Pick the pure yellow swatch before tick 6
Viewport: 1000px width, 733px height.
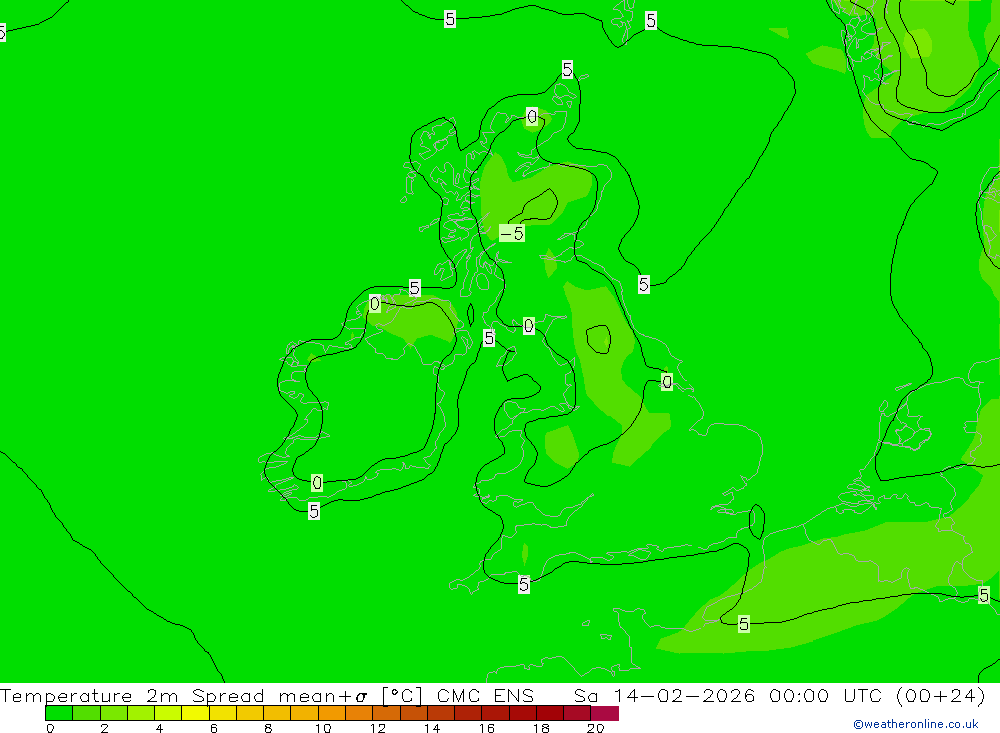click(195, 713)
